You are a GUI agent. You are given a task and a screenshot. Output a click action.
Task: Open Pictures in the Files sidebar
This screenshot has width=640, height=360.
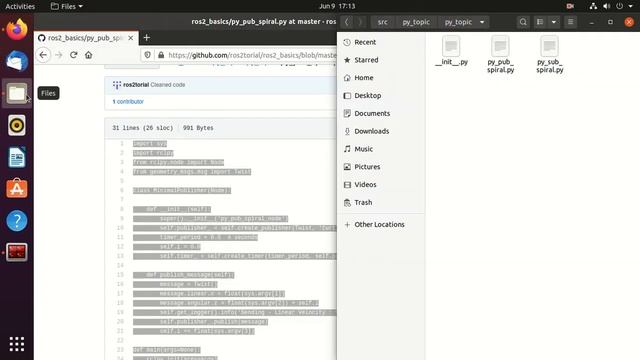[381, 167]
